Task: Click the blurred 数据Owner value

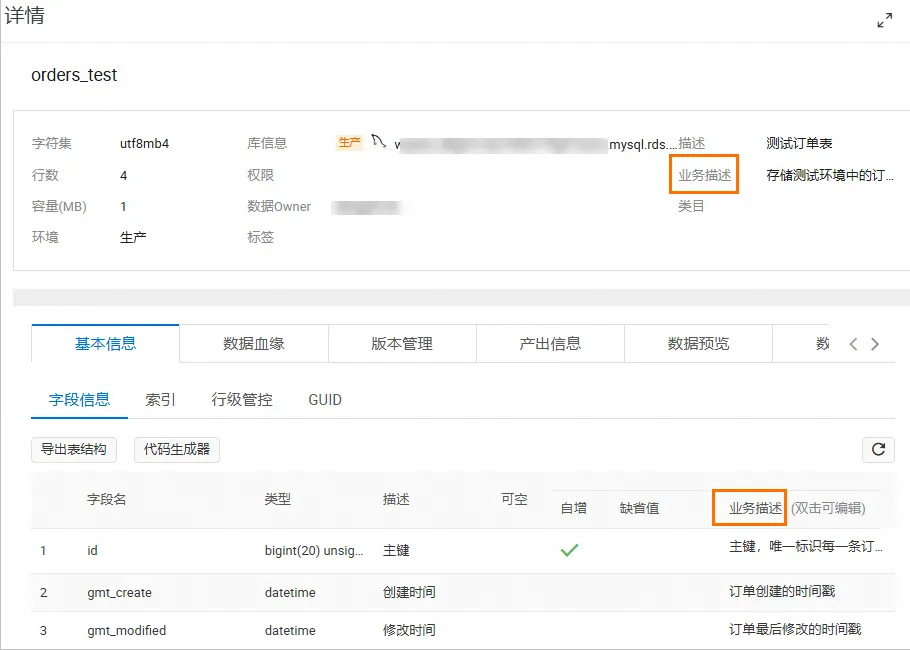Action: (367, 207)
